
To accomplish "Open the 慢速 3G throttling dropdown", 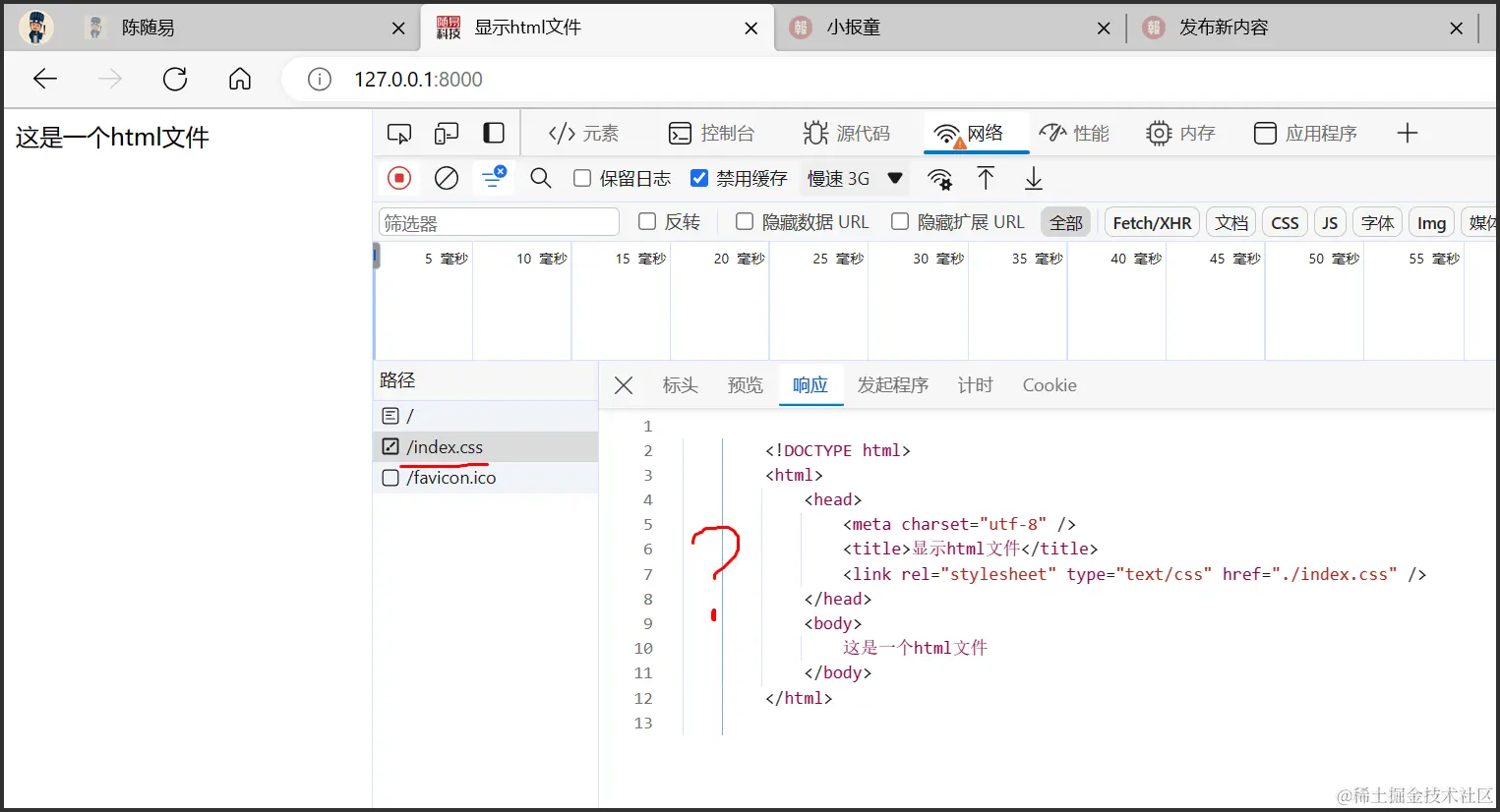I will point(855,178).
